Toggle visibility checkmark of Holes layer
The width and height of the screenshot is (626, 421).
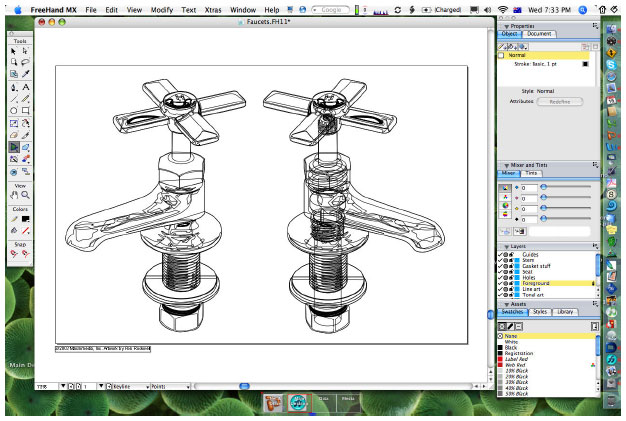(500, 277)
